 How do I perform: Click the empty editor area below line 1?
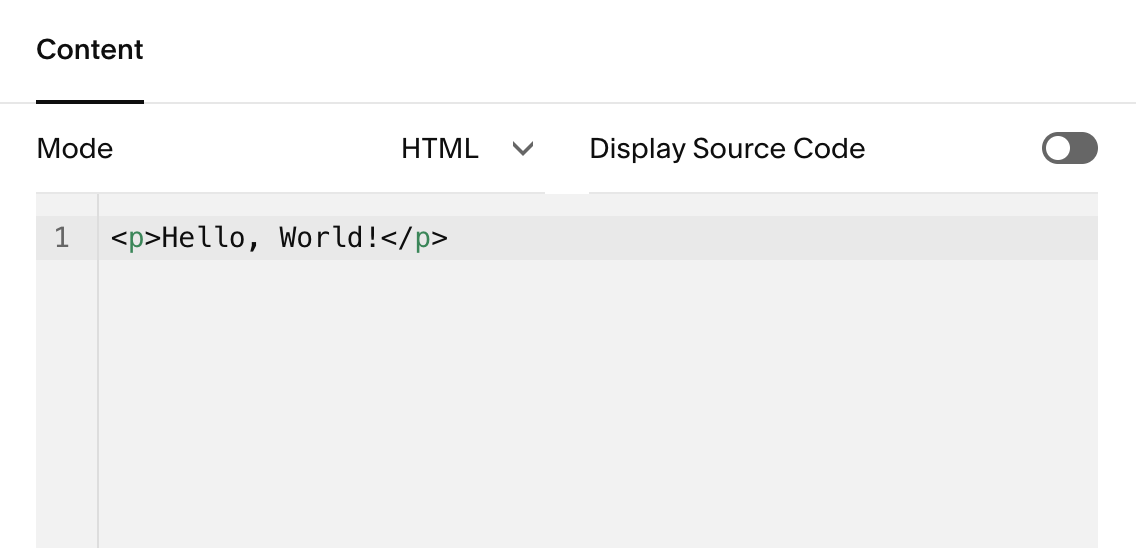(598, 403)
